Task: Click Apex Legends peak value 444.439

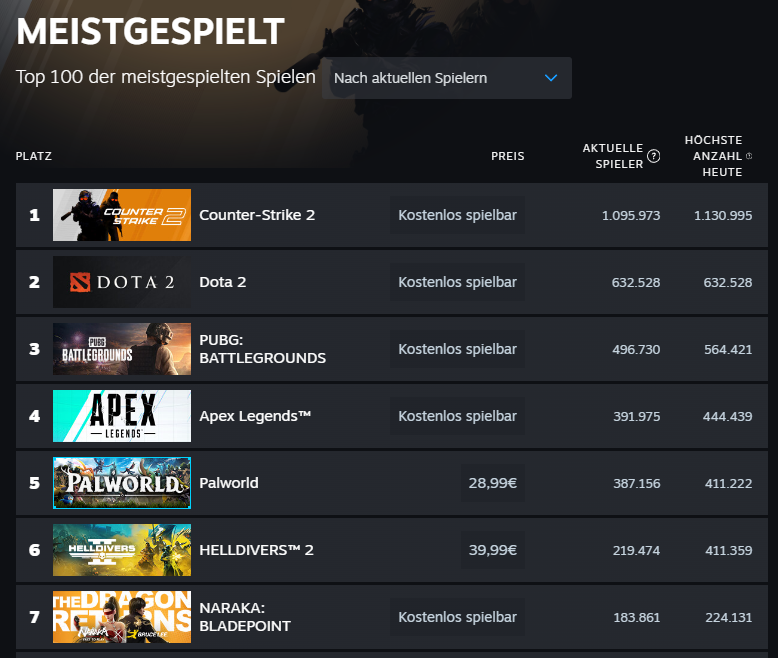Action: click(x=727, y=416)
